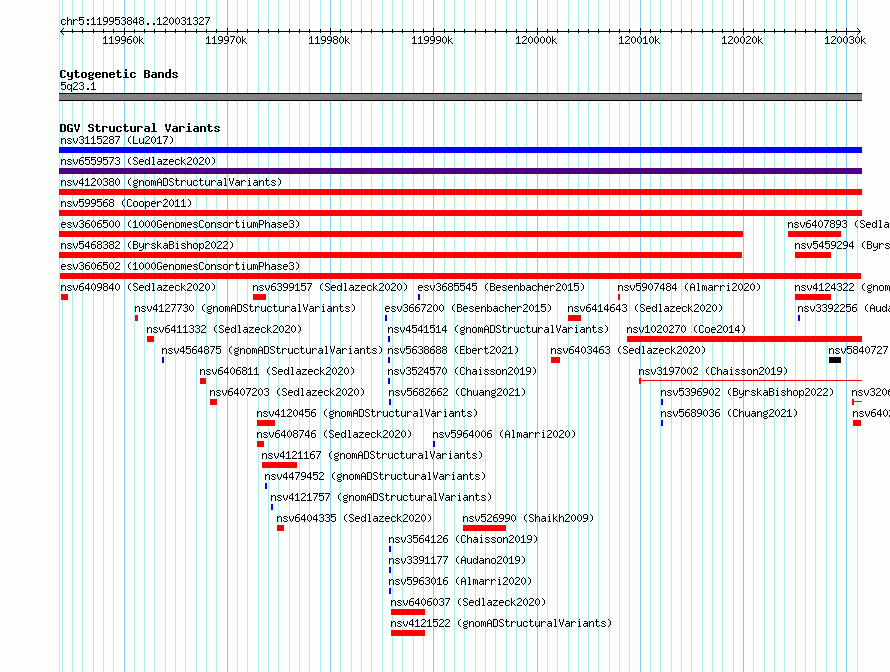
Task: Select nsv4127730 (gnomADStructuralVariants) label
Action: [x=245, y=308]
